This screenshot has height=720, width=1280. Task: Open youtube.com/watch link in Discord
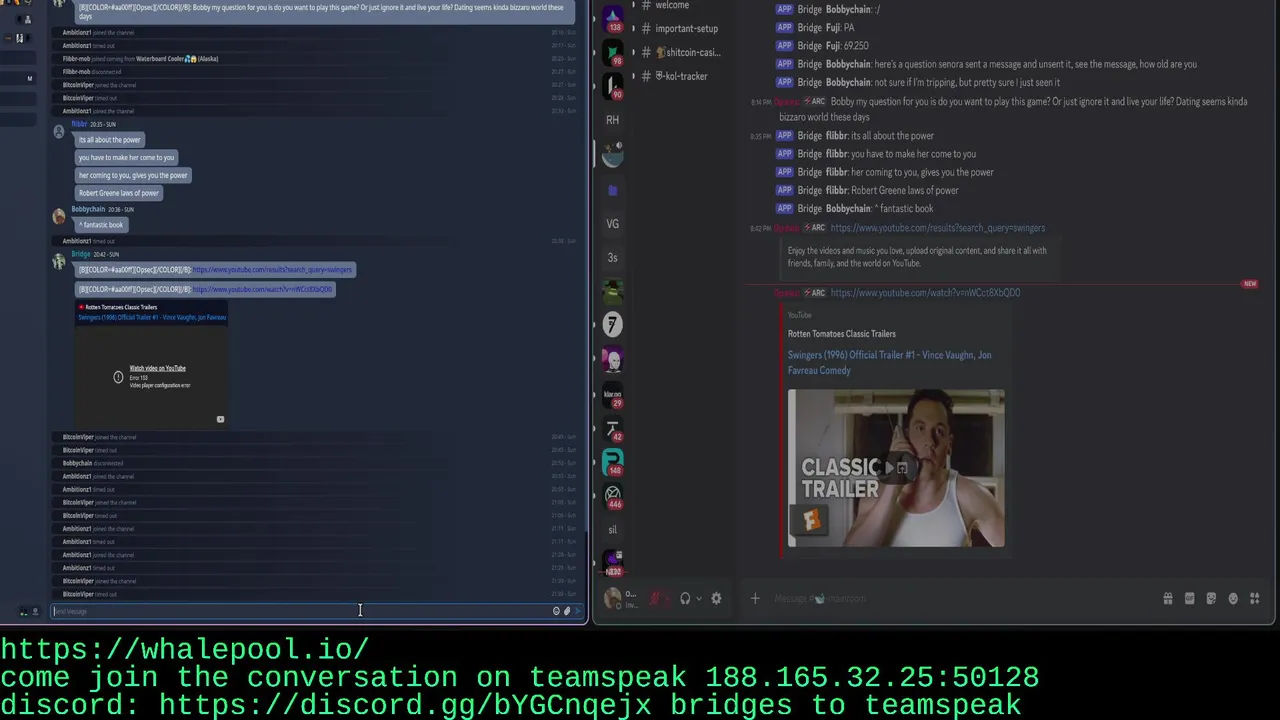point(925,293)
